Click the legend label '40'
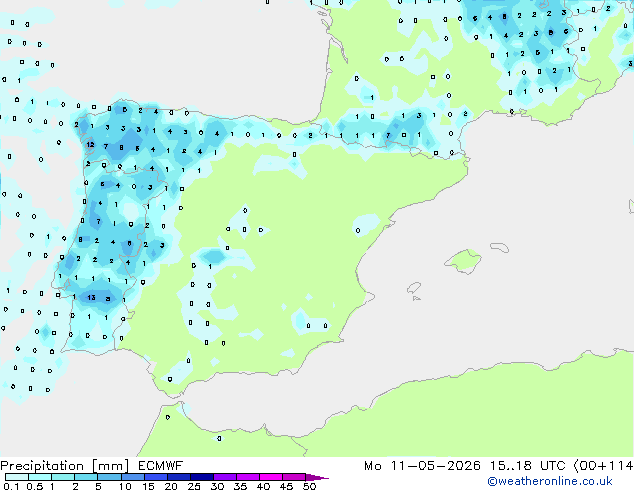 coord(263,486)
